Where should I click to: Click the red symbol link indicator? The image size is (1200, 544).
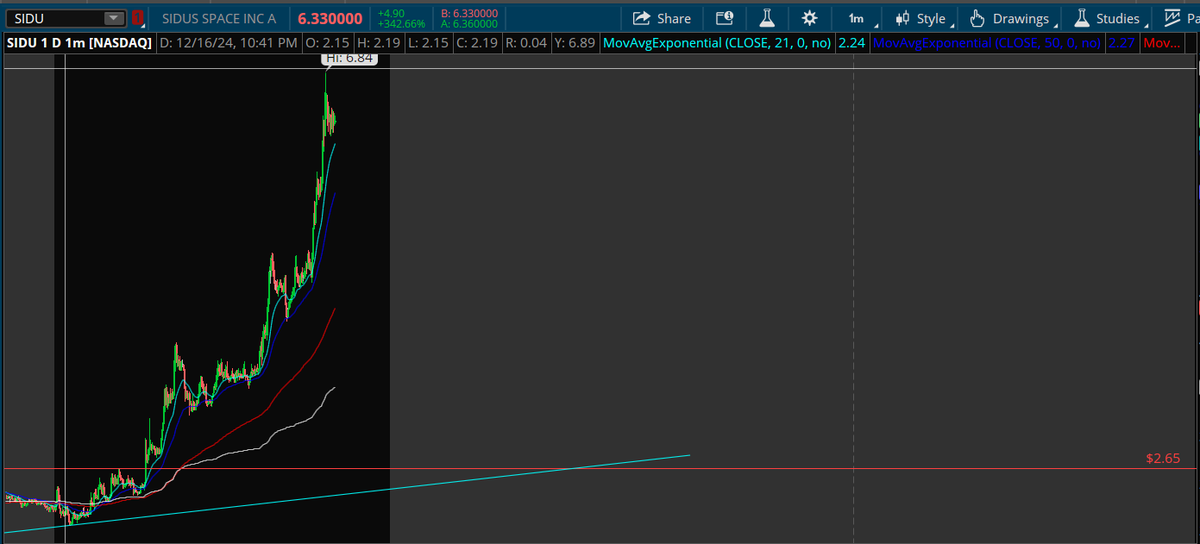click(x=138, y=18)
